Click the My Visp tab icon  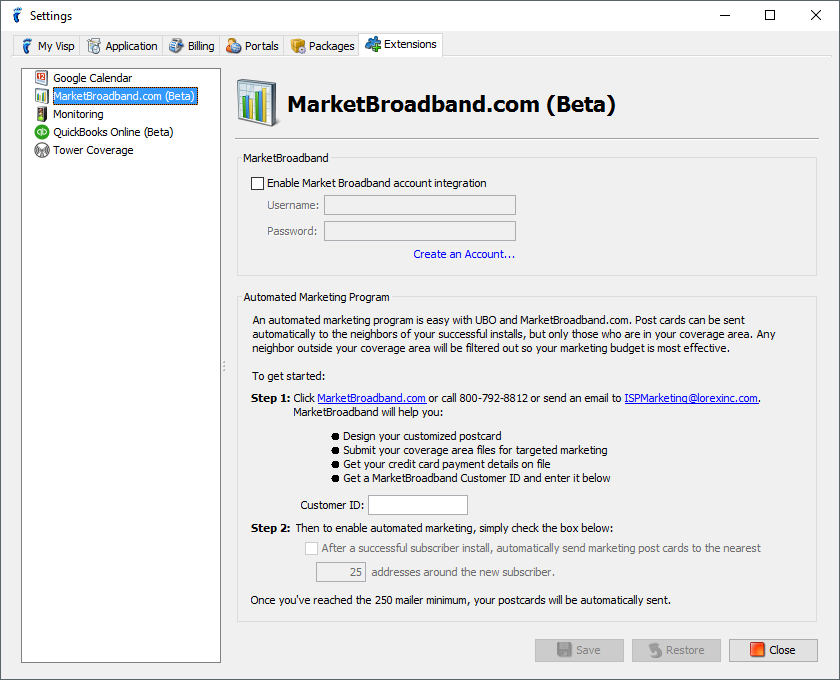click(x=27, y=46)
